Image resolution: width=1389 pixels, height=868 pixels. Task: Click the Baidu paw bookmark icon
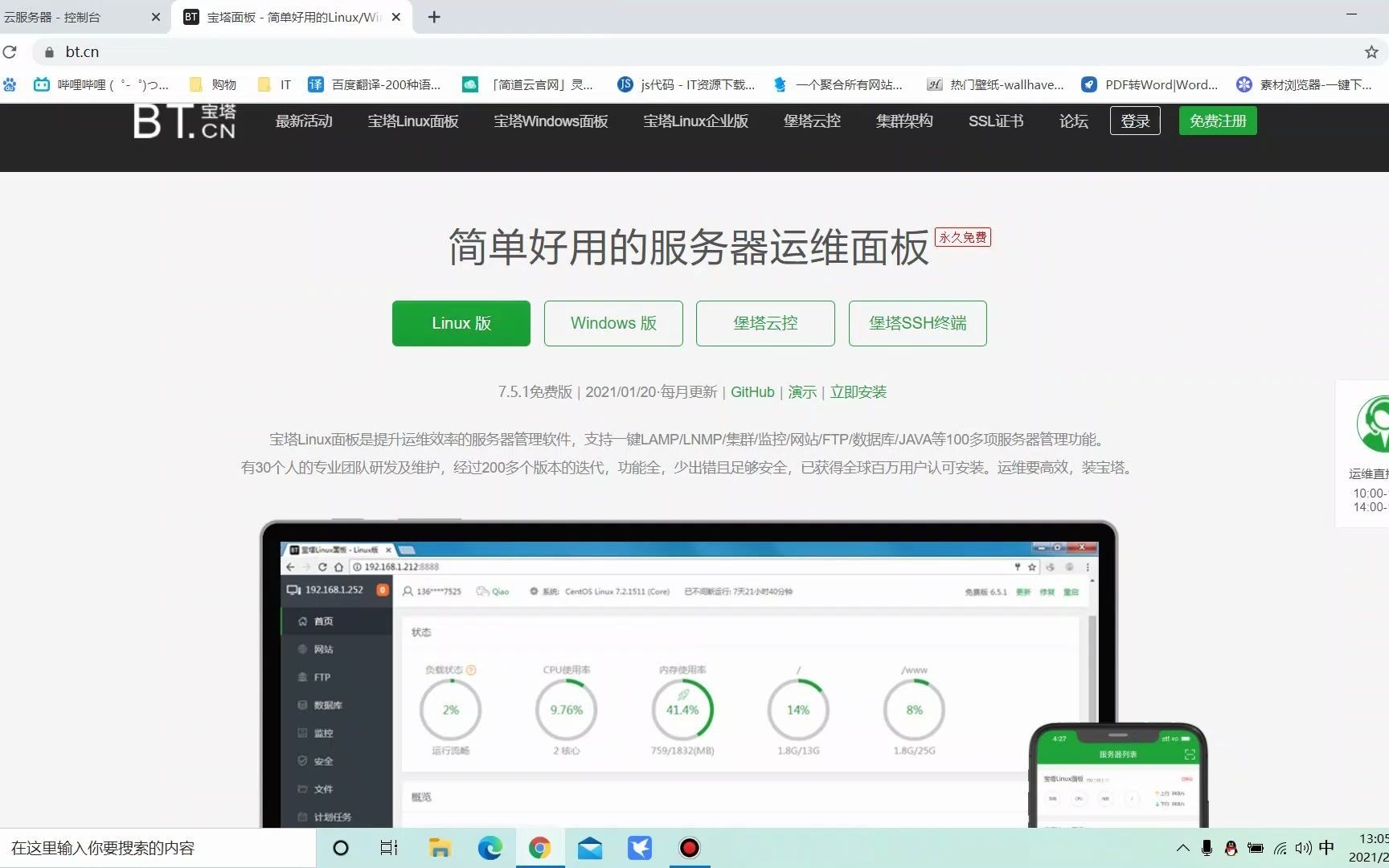tap(10, 84)
